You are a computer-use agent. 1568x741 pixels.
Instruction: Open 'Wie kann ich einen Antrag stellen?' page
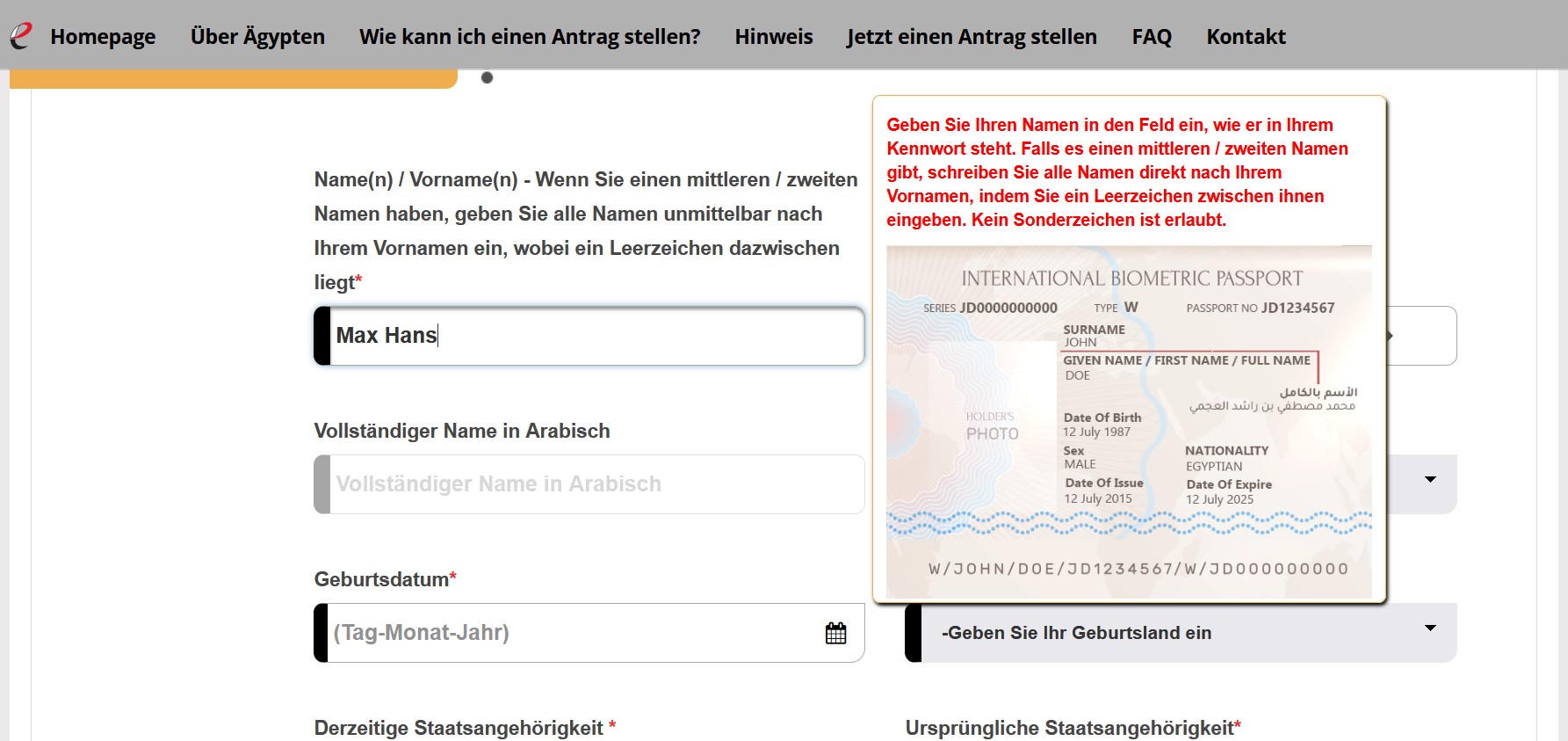tap(530, 37)
